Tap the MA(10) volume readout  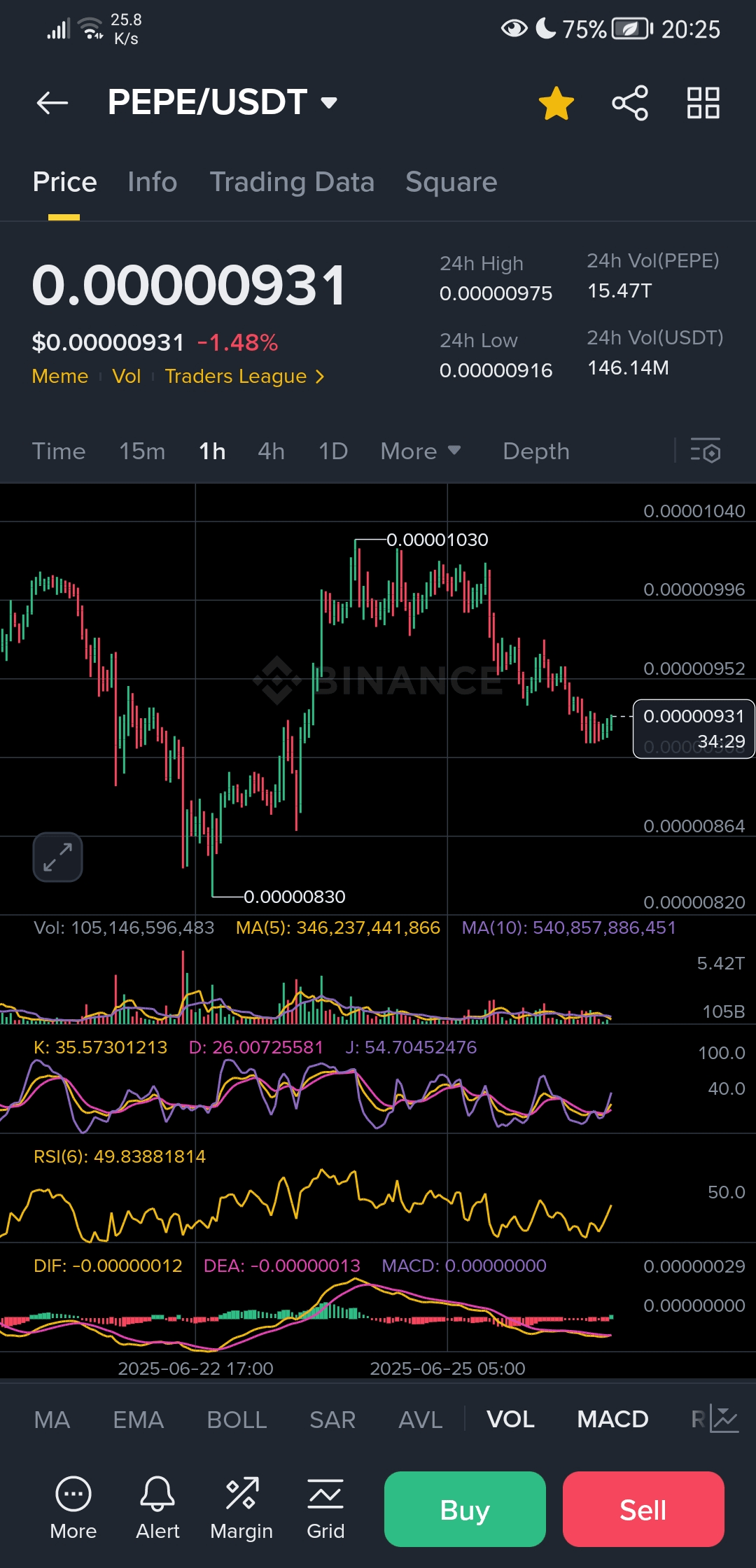coord(568,927)
